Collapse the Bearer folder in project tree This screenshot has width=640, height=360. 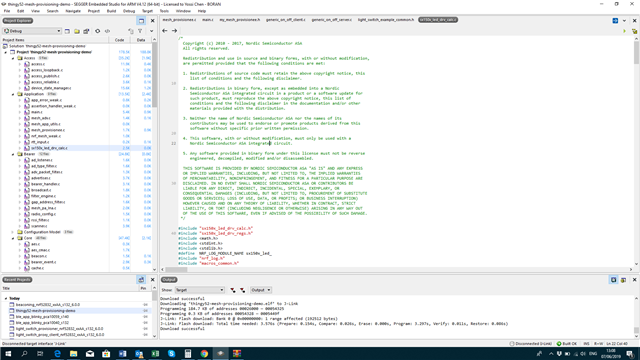pyautogui.click(x=13, y=154)
